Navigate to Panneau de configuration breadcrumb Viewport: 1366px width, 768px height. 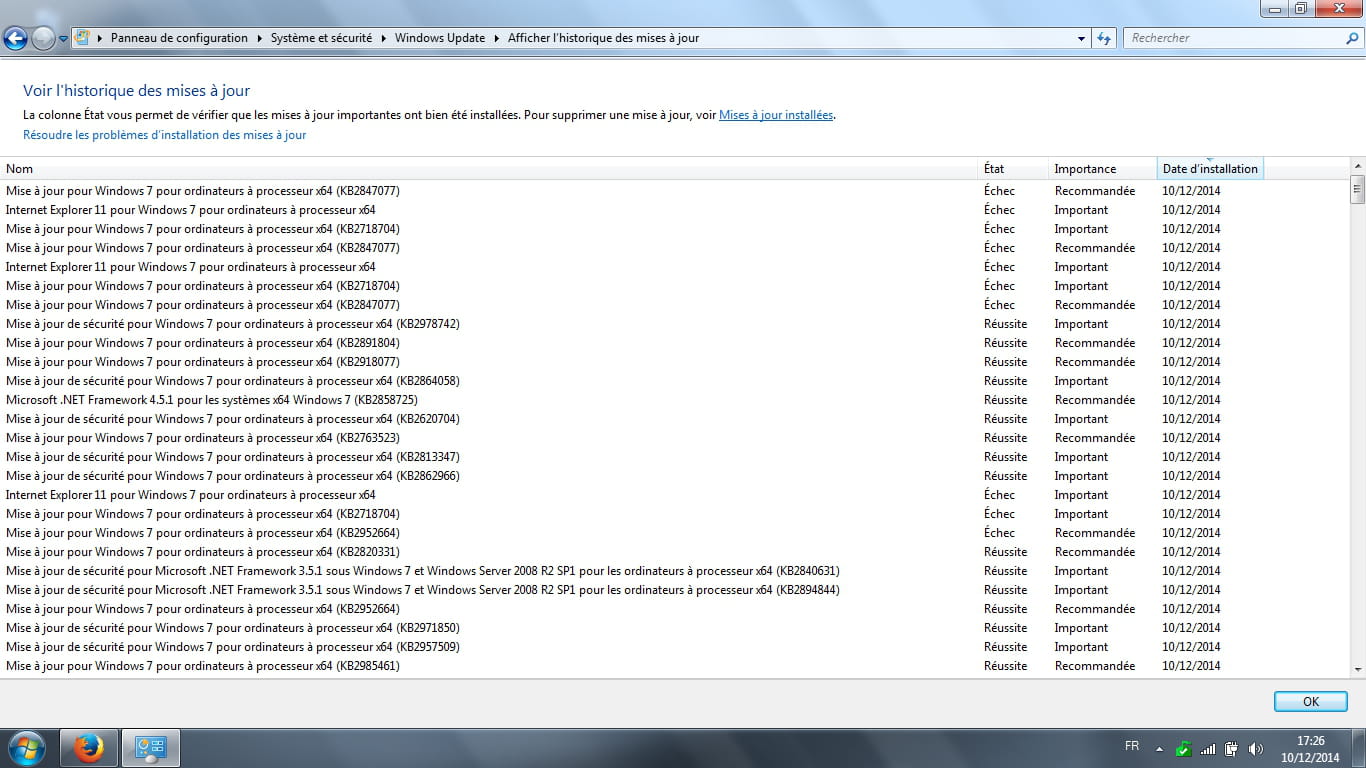click(x=179, y=38)
